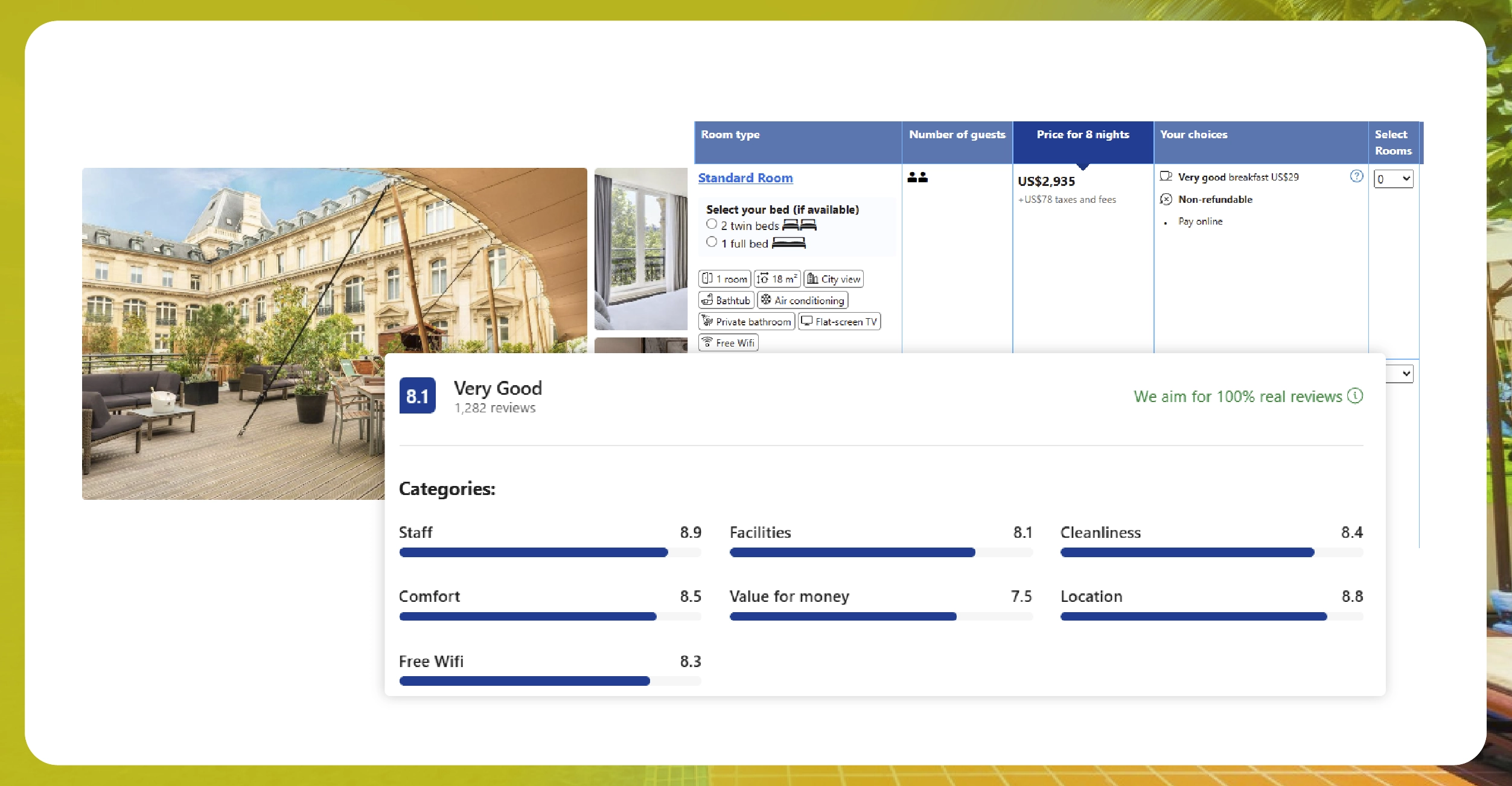The image size is (1512, 786).
Task: Click the Room type column header
Action: 729,135
